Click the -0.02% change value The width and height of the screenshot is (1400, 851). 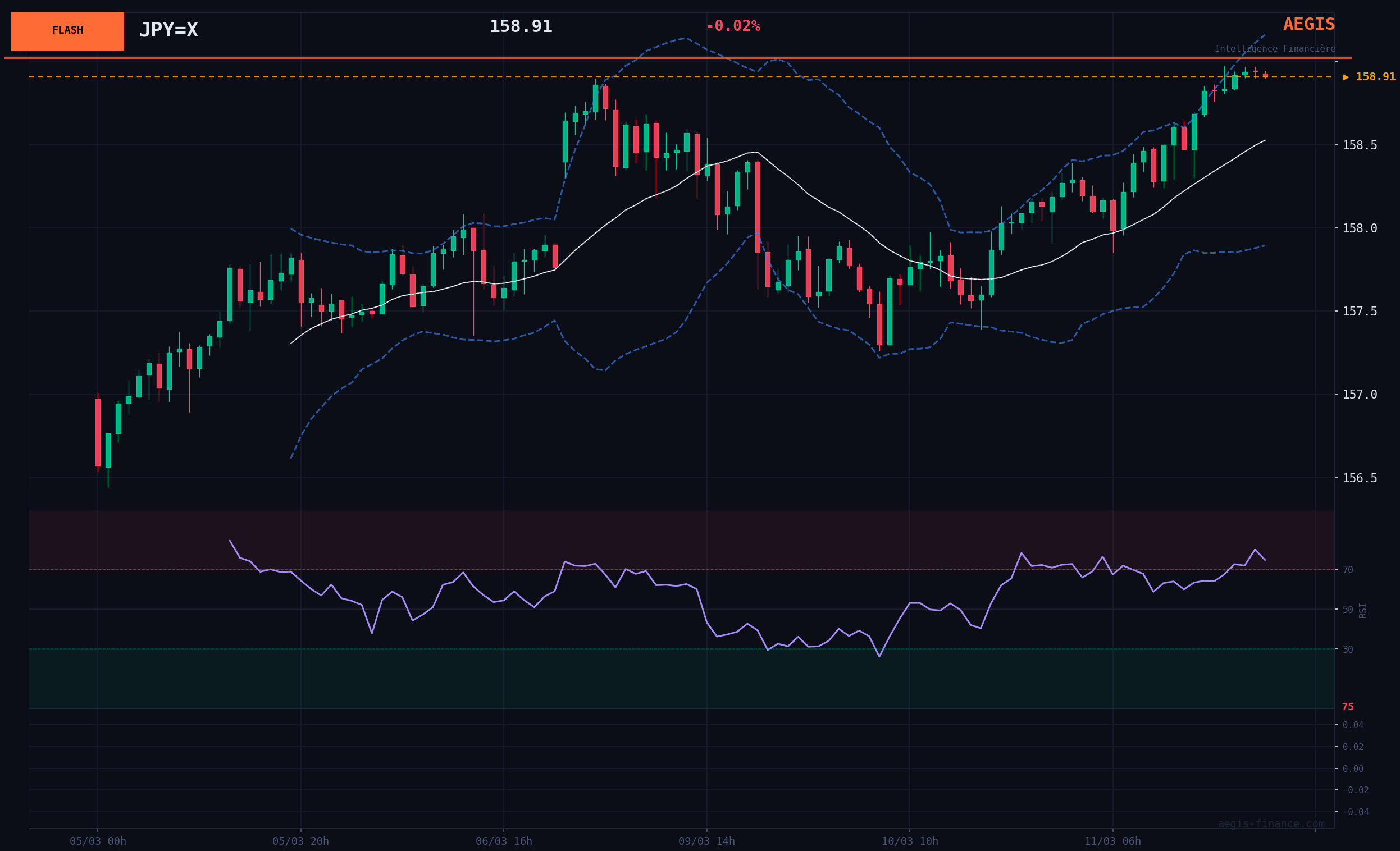[x=732, y=26]
